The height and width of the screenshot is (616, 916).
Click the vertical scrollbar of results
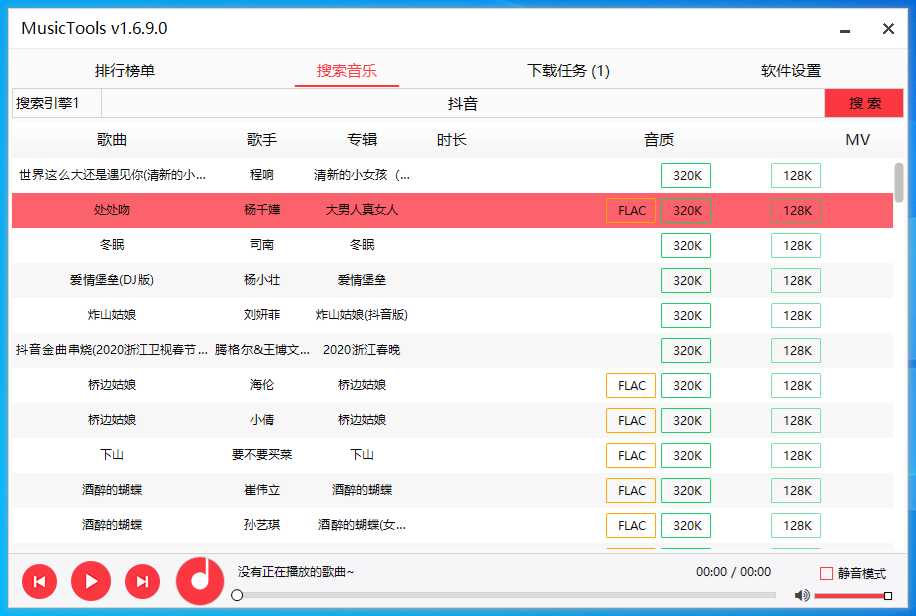coord(899,182)
